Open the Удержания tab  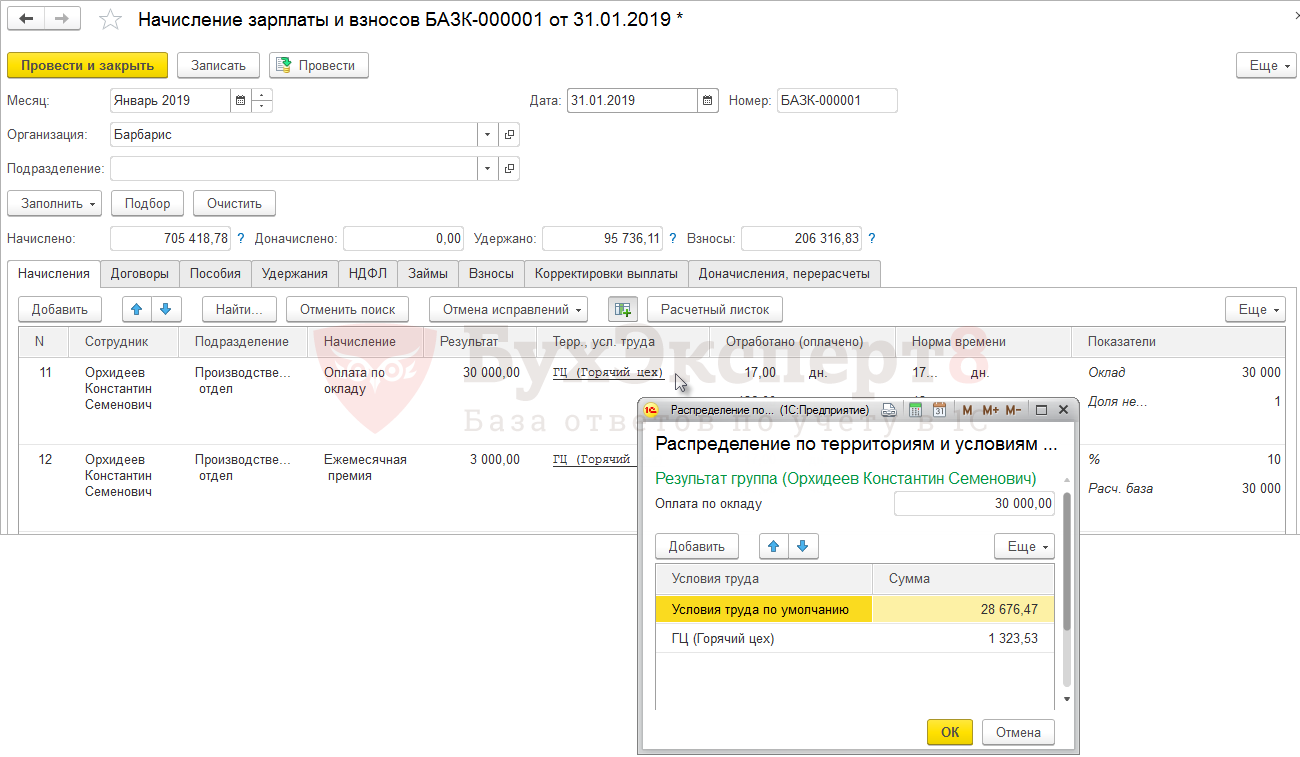click(x=294, y=273)
